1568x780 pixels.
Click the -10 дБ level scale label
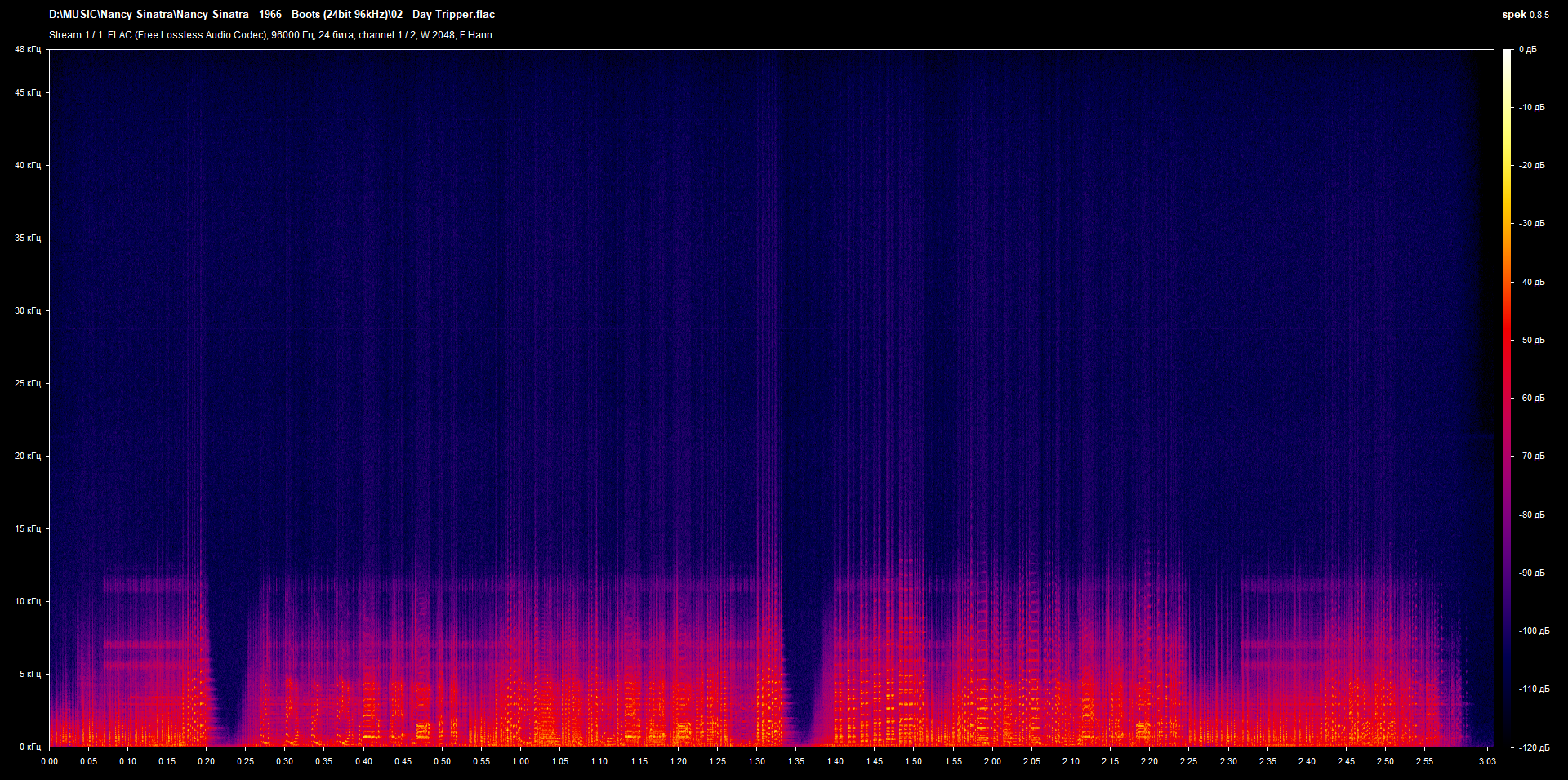point(1531,108)
